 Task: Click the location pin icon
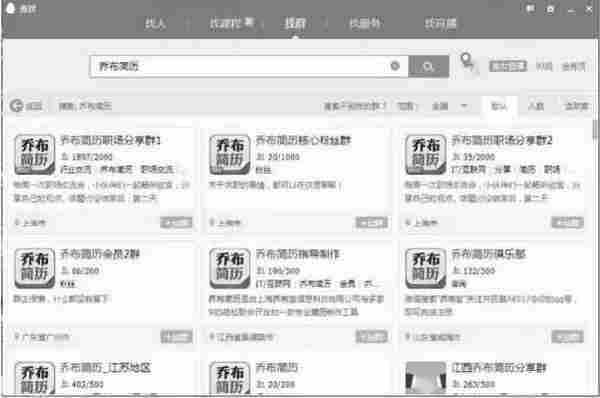pos(466,62)
